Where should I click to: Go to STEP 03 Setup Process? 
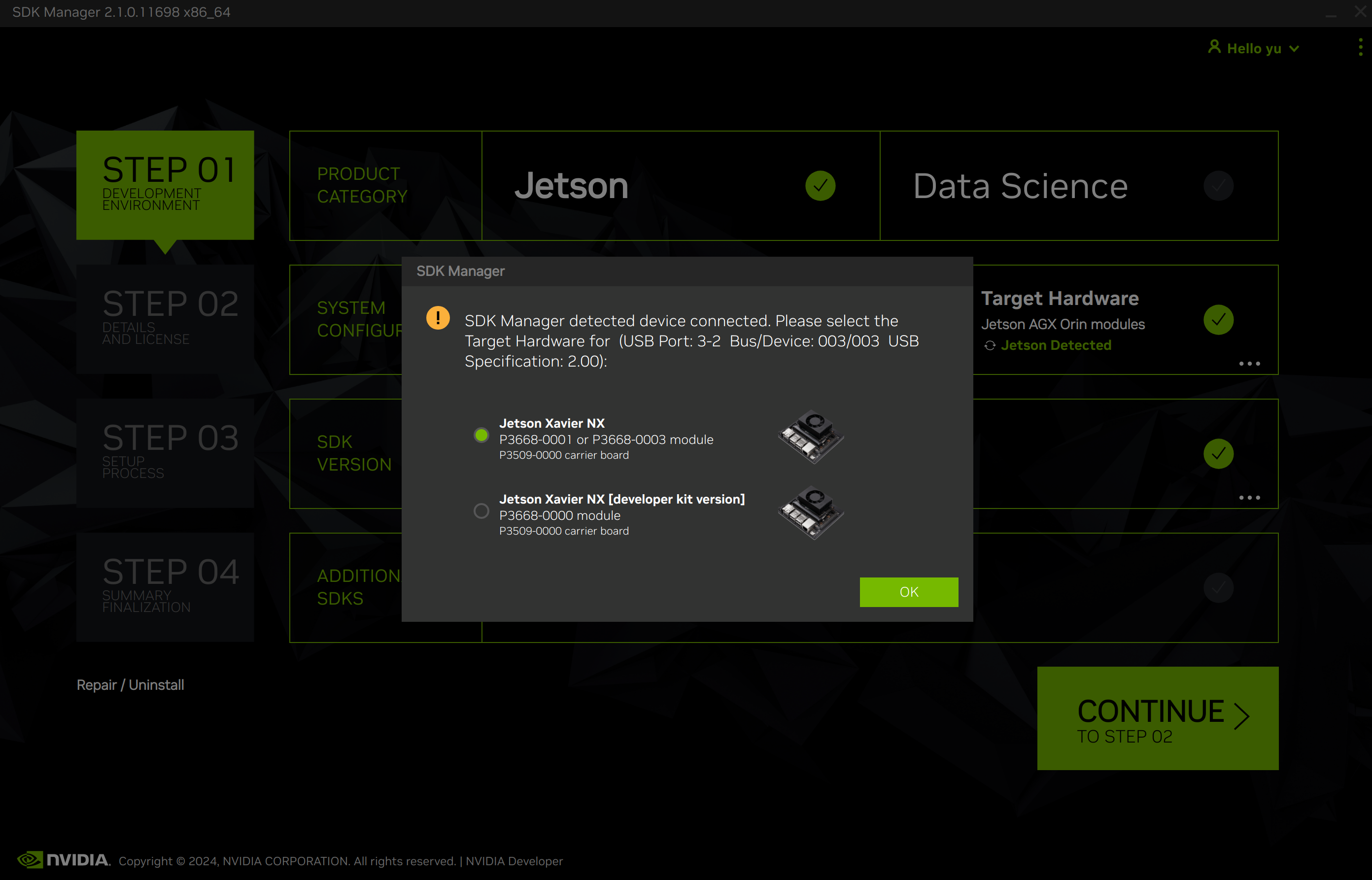(x=165, y=453)
